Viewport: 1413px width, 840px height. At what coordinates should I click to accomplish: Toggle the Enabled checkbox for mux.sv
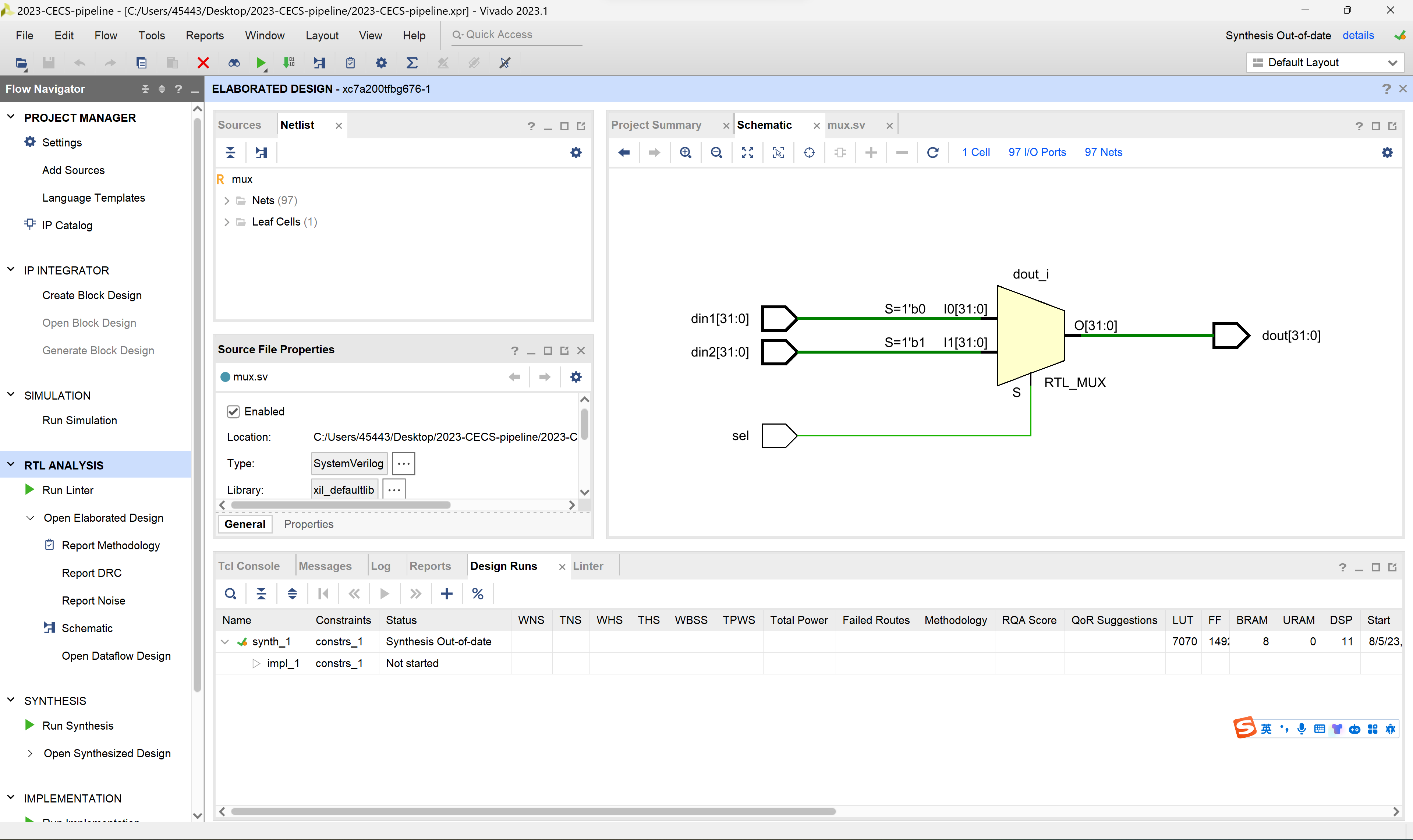tap(233, 411)
